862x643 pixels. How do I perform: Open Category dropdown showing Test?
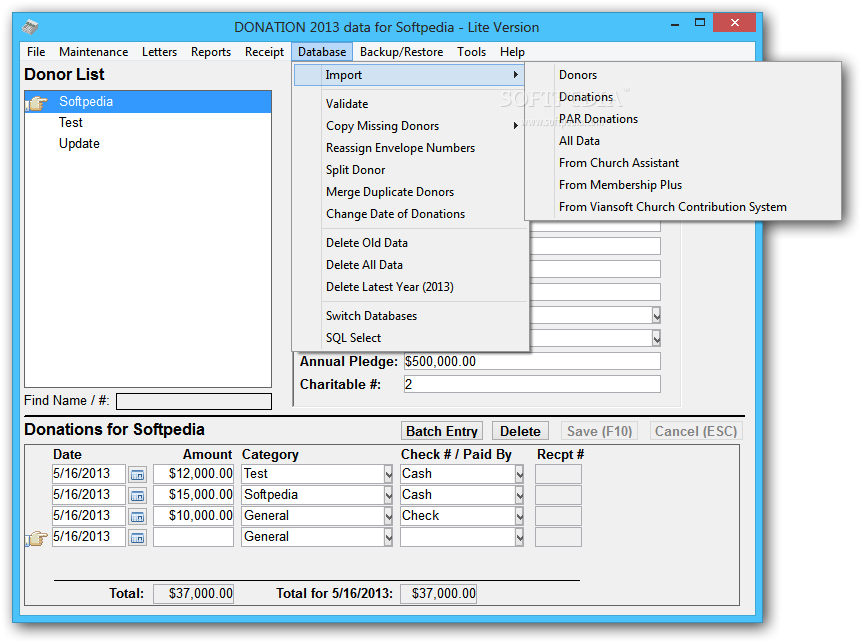388,474
